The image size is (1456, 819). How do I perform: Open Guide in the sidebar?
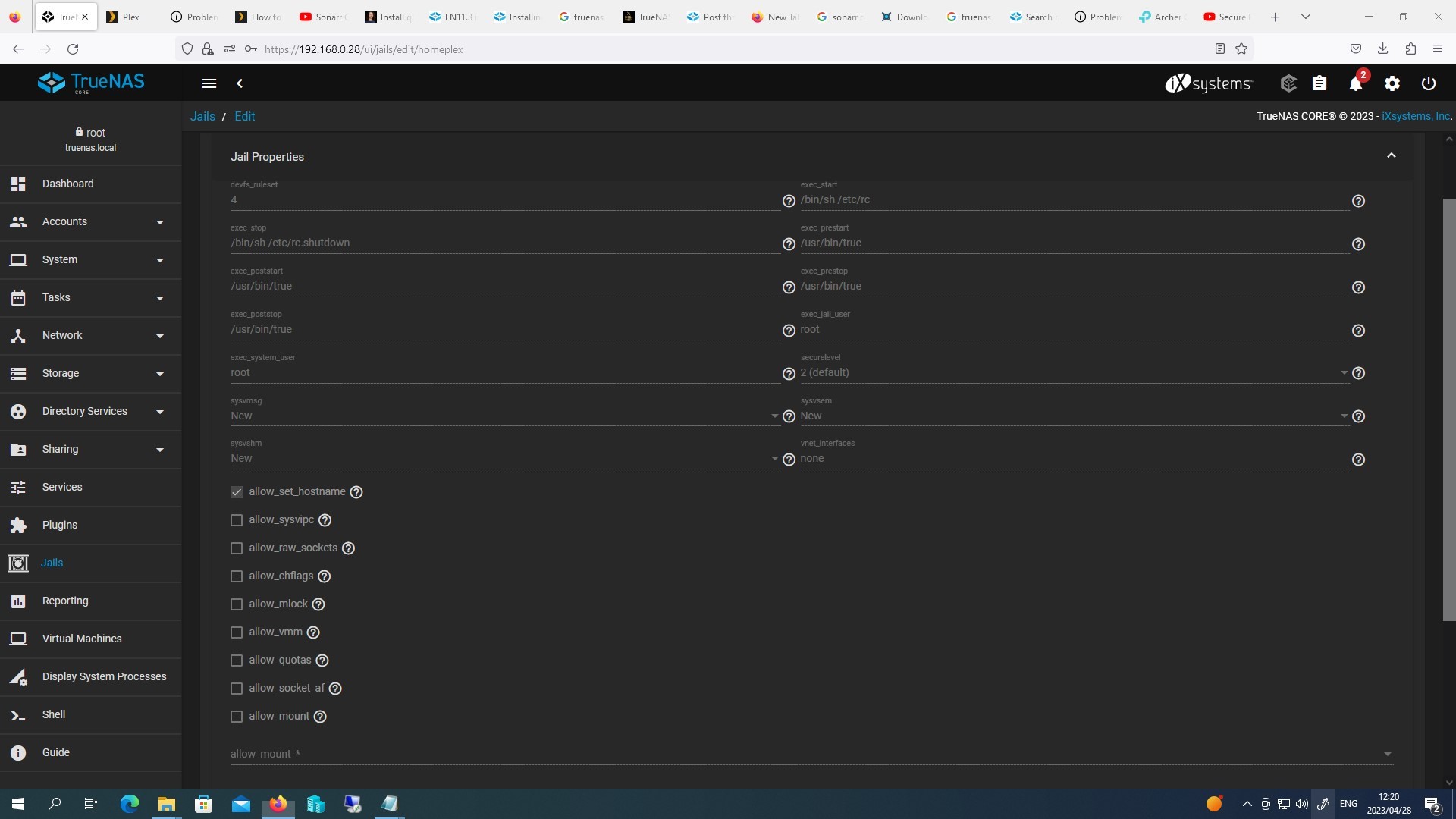pyautogui.click(x=91, y=753)
